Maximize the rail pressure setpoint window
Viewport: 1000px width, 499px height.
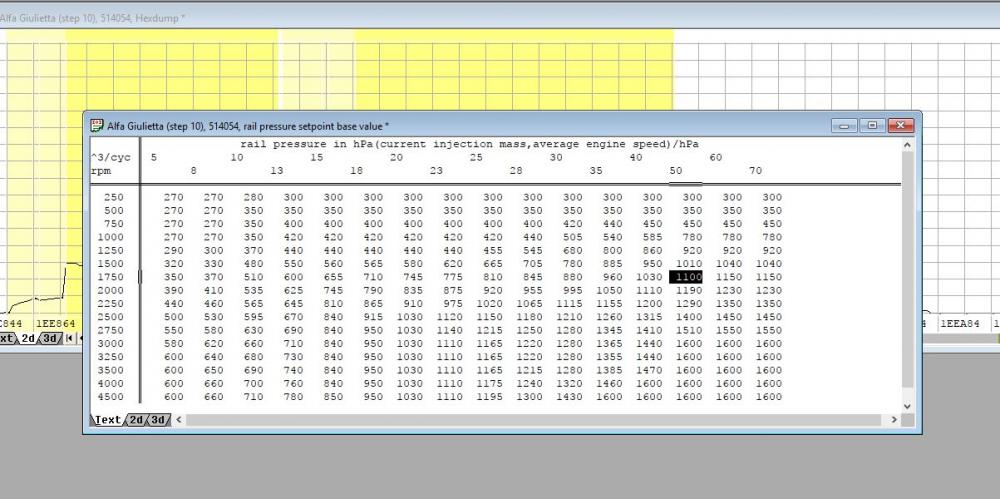(x=872, y=126)
